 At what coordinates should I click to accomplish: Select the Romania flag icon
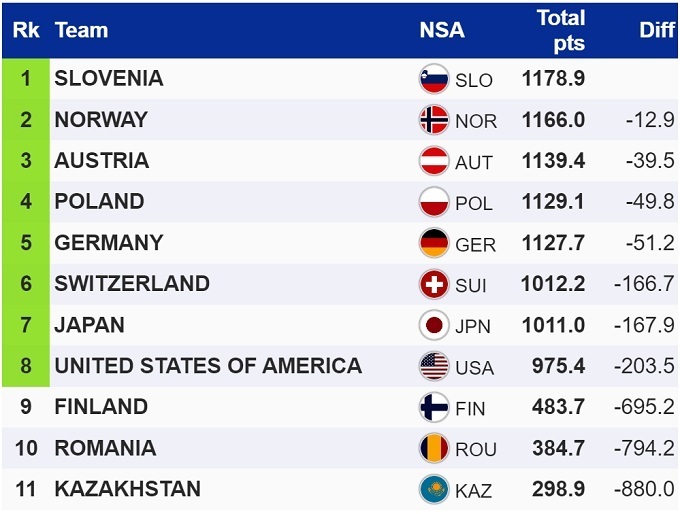coord(434,448)
